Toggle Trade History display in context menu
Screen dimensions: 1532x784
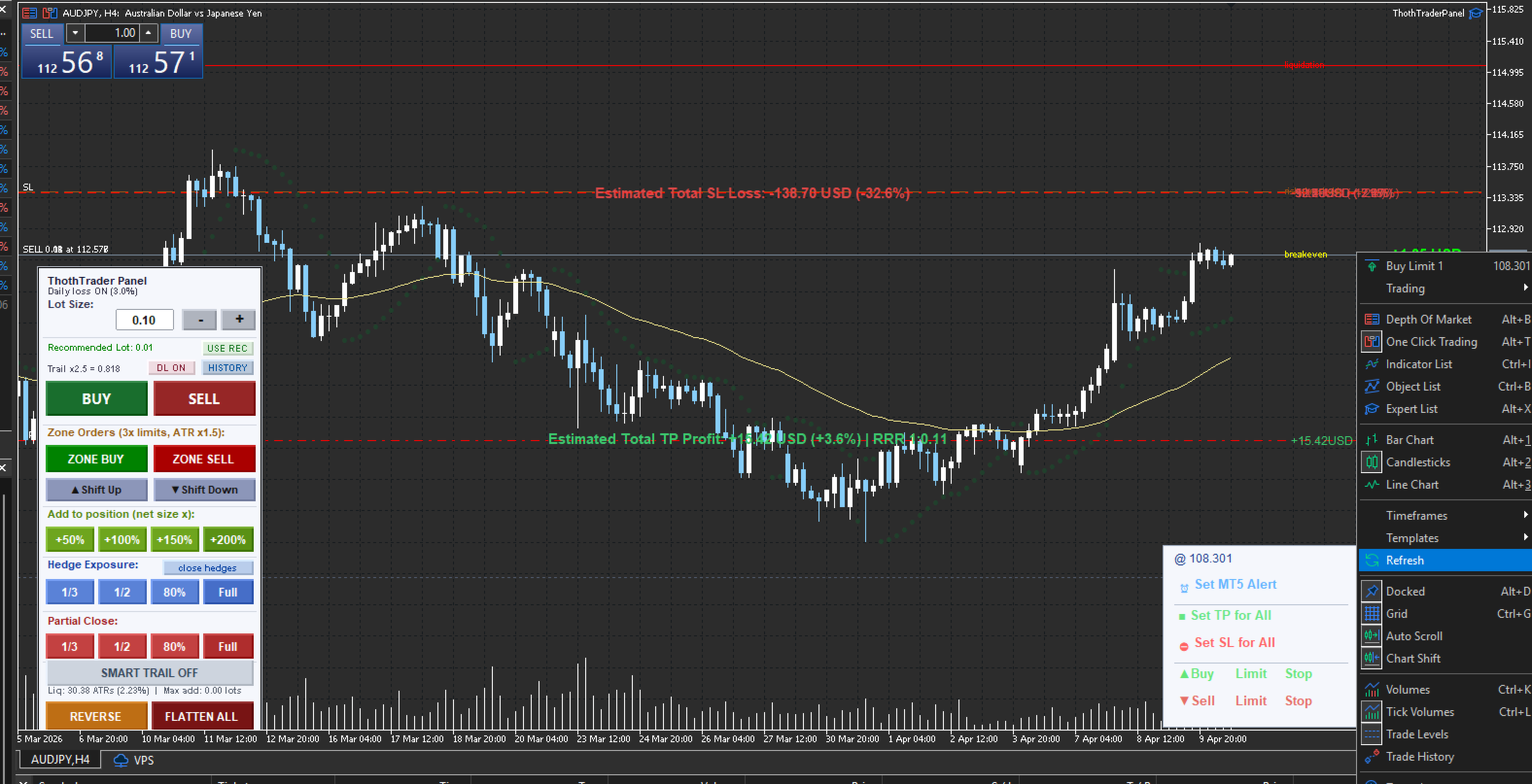click(x=1445, y=757)
